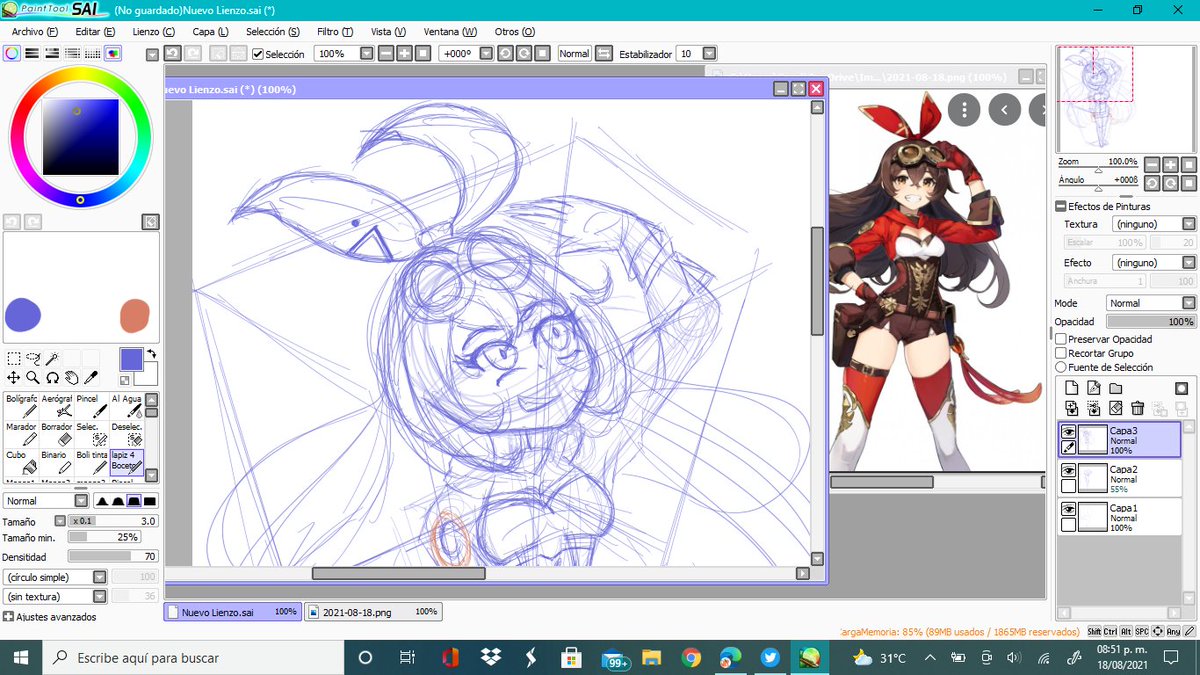The height and width of the screenshot is (675, 1200).
Task: Create a new linework layer
Action: click(1093, 388)
